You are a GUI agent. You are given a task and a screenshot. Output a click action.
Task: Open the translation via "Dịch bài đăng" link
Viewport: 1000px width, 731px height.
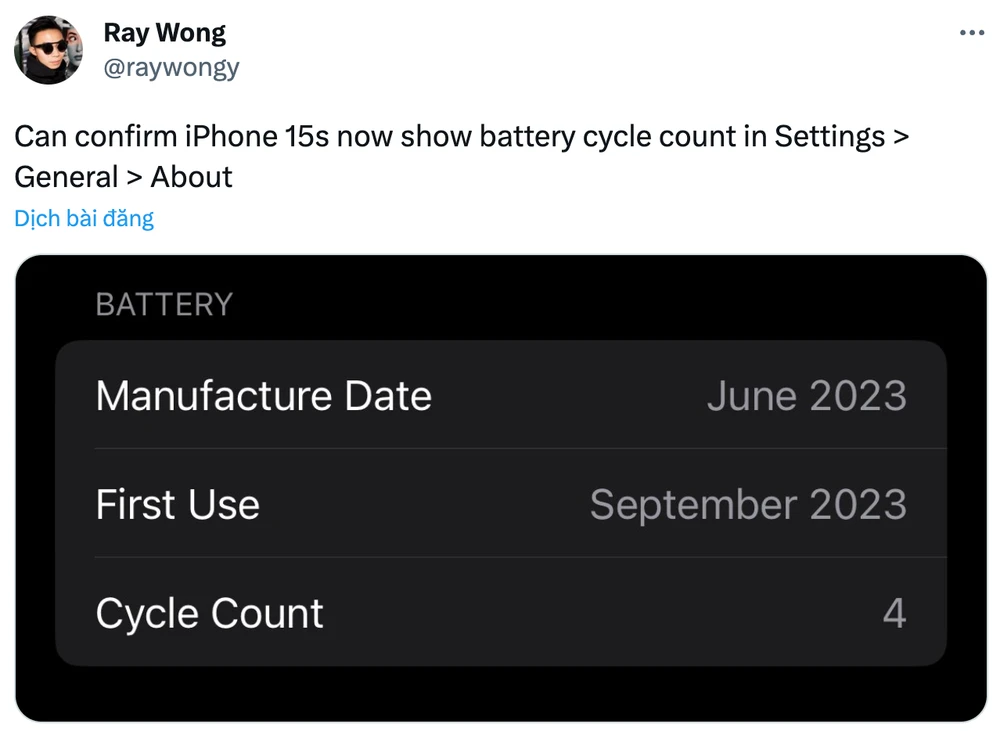[83, 217]
